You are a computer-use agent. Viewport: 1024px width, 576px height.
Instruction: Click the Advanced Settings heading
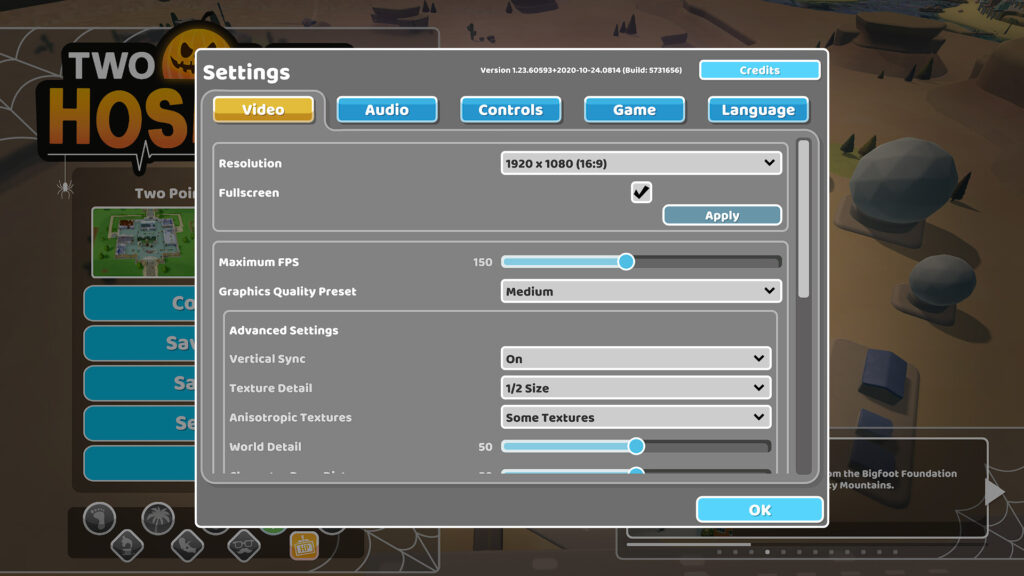[x=283, y=330]
